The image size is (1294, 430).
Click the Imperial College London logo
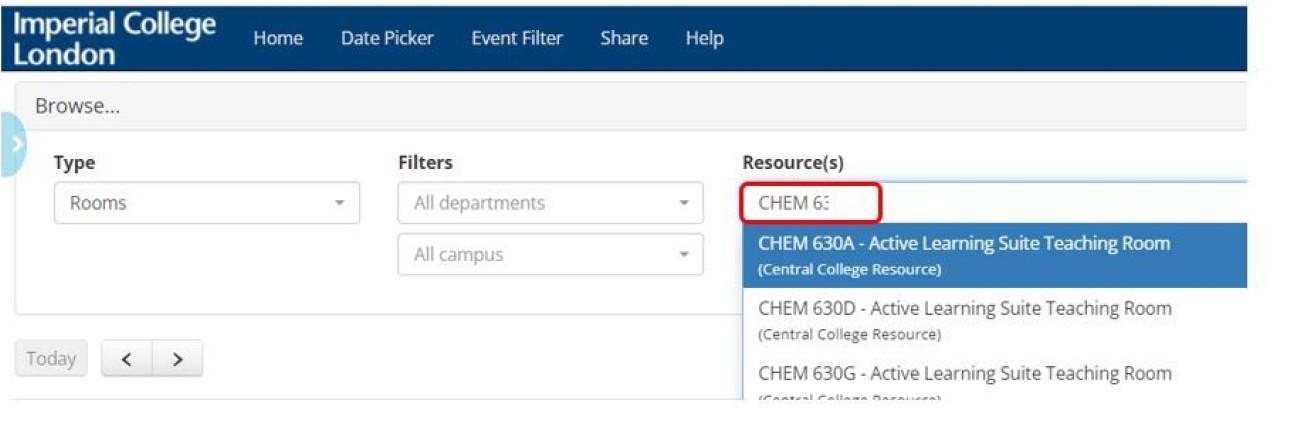tap(114, 39)
